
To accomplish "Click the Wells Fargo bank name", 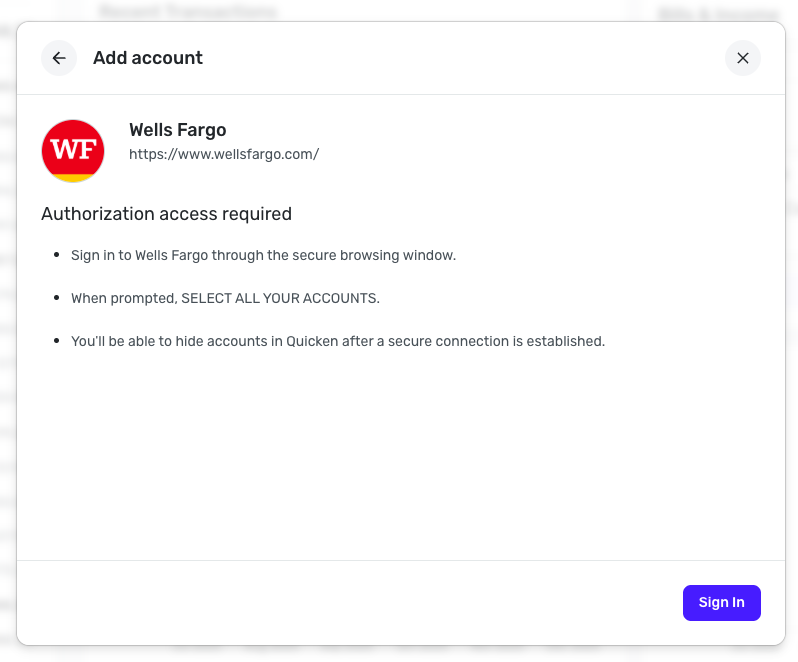I will click(177, 130).
